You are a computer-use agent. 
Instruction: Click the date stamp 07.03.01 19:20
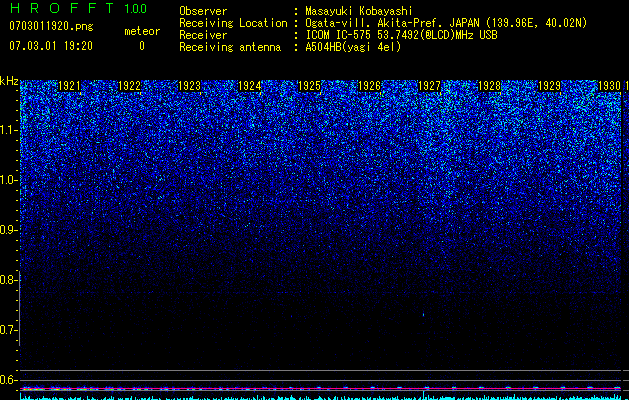click(51, 46)
